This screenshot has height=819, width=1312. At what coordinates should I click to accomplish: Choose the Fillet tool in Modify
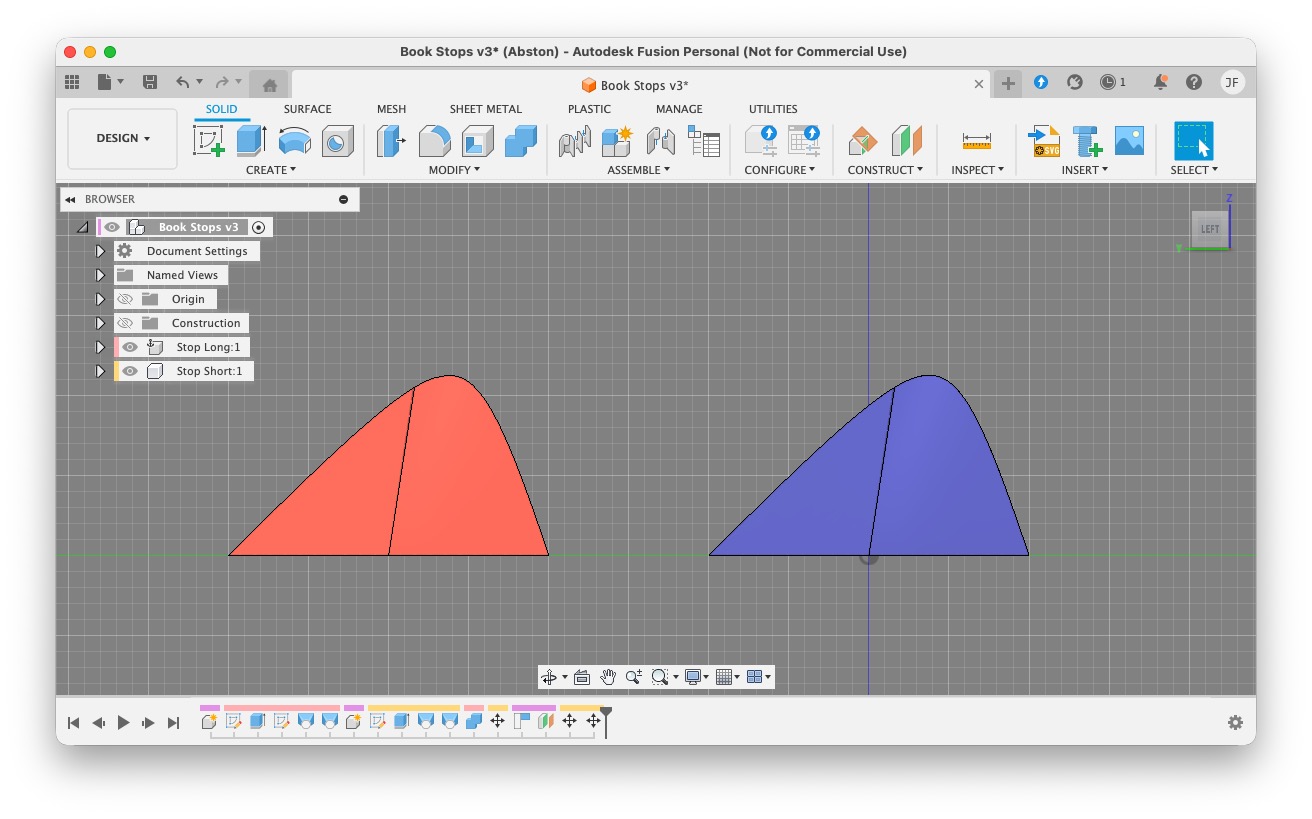point(434,141)
